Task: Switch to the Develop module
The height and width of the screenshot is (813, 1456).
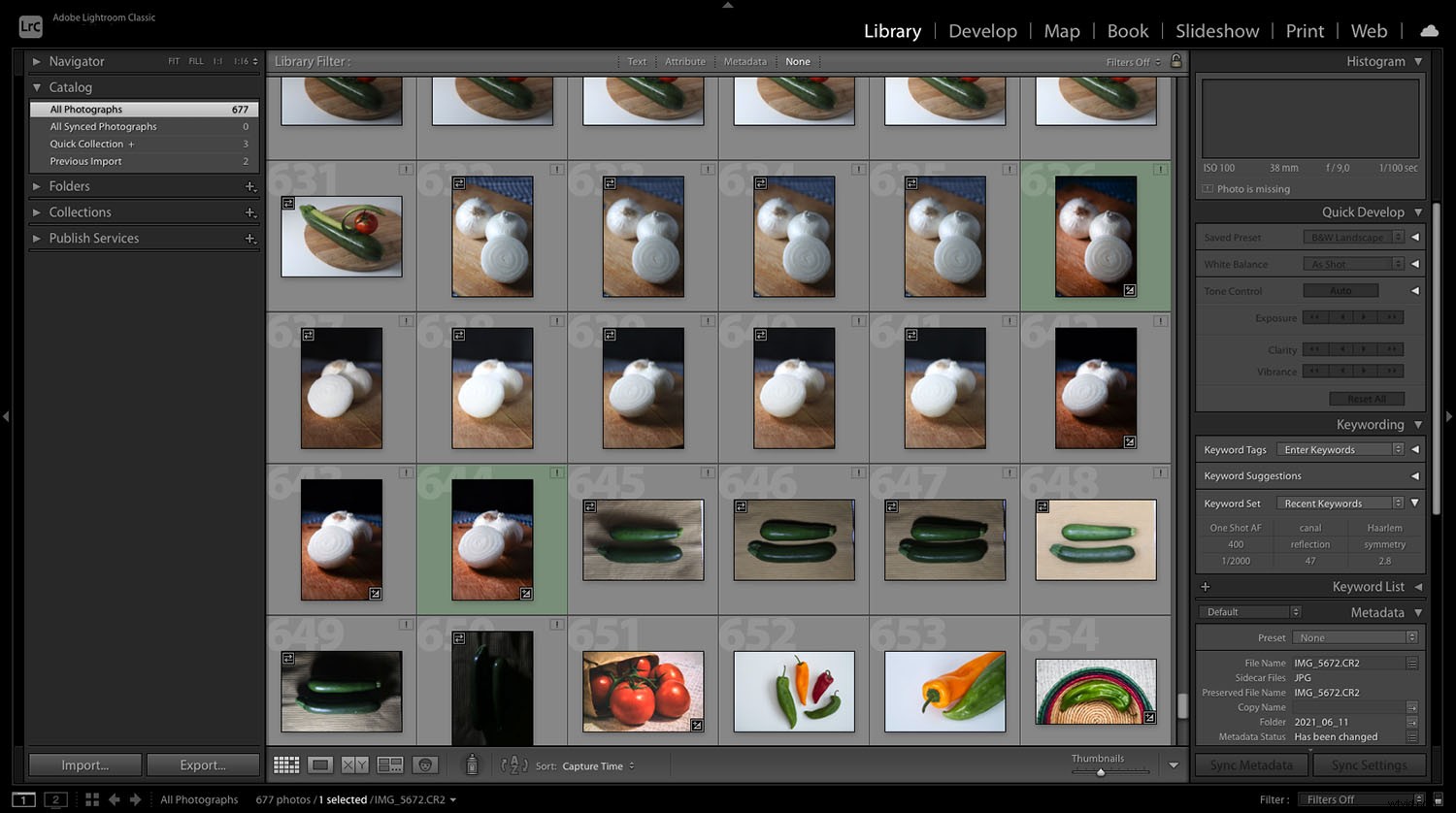Action: pos(982,30)
